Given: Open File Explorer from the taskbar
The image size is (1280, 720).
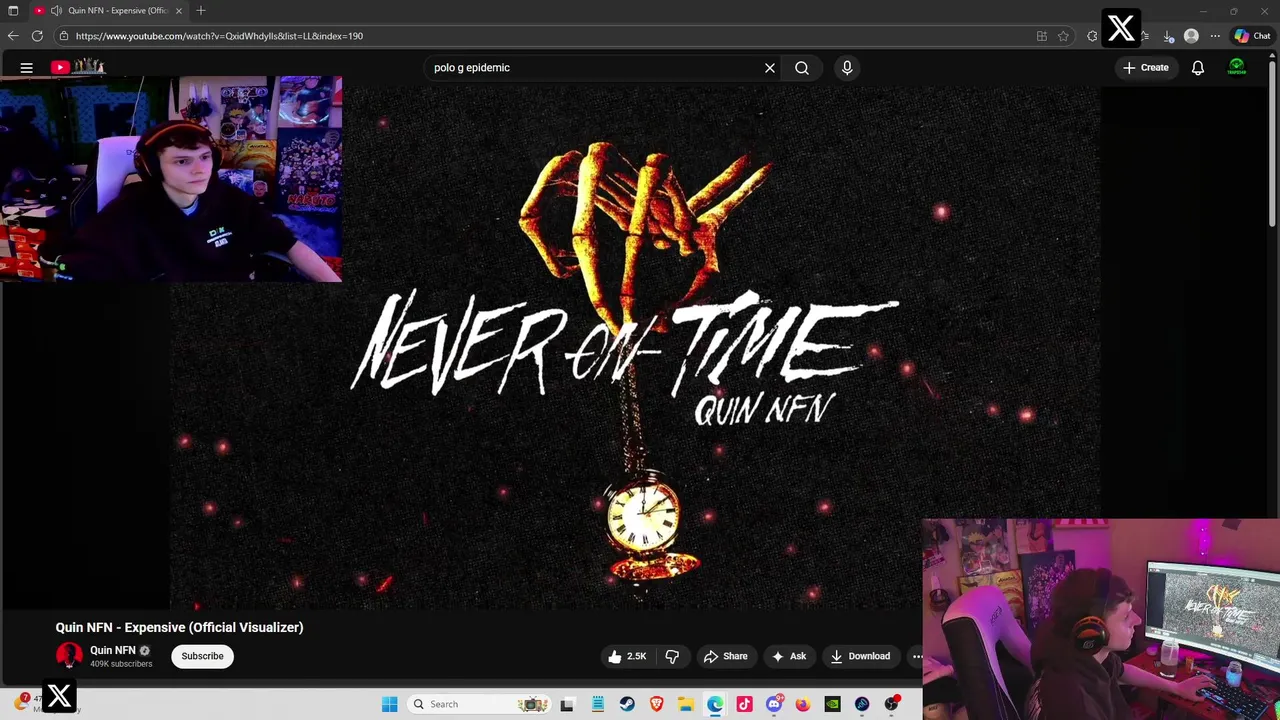Looking at the screenshot, I should 686,704.
